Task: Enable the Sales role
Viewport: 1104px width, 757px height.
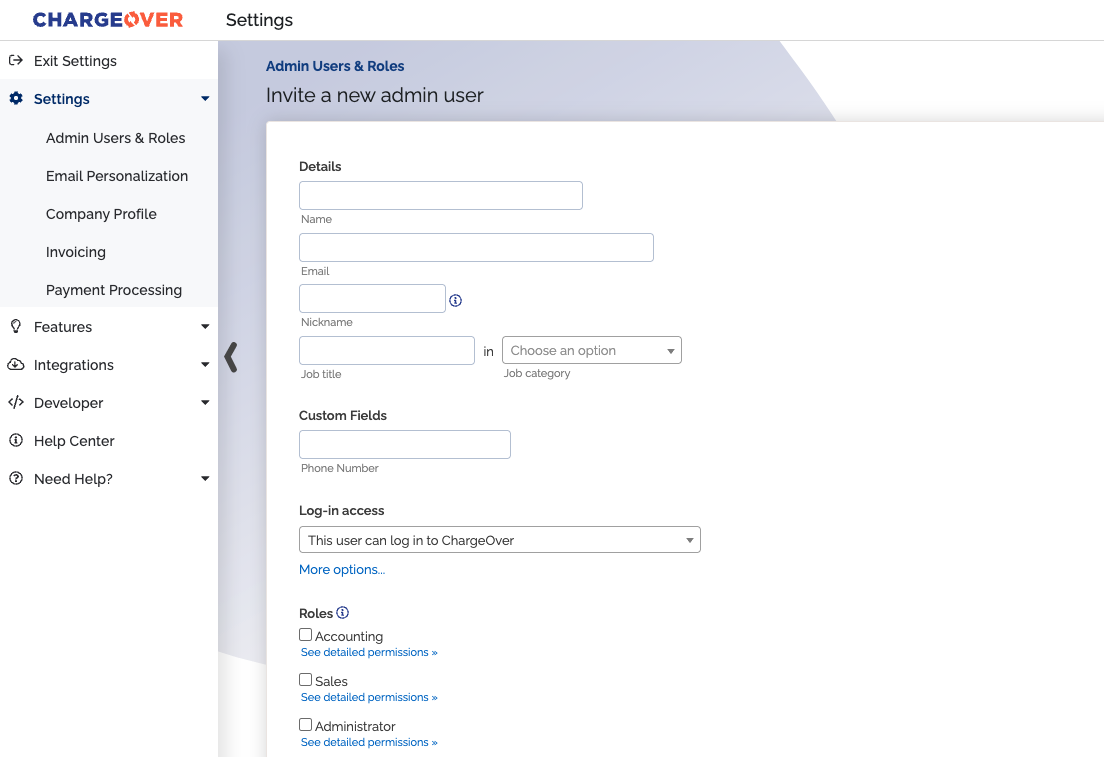Action: coord(305,679)
